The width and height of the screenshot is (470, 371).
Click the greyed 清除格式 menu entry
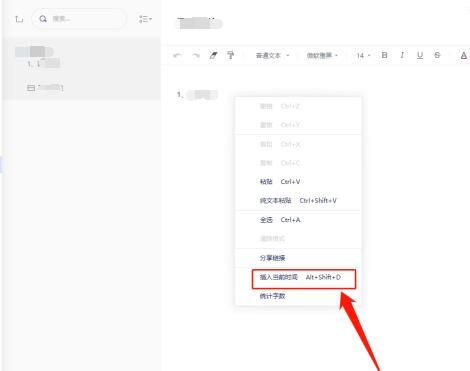(x=298, y=238)
